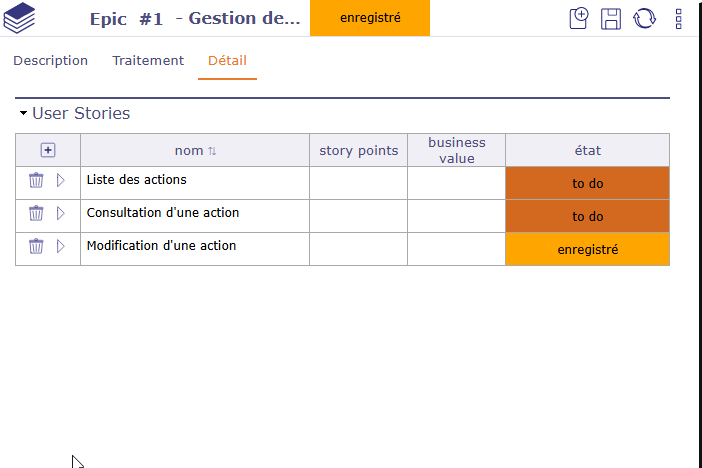
Task: Click the new item icon in header
Action: (578, 18)
